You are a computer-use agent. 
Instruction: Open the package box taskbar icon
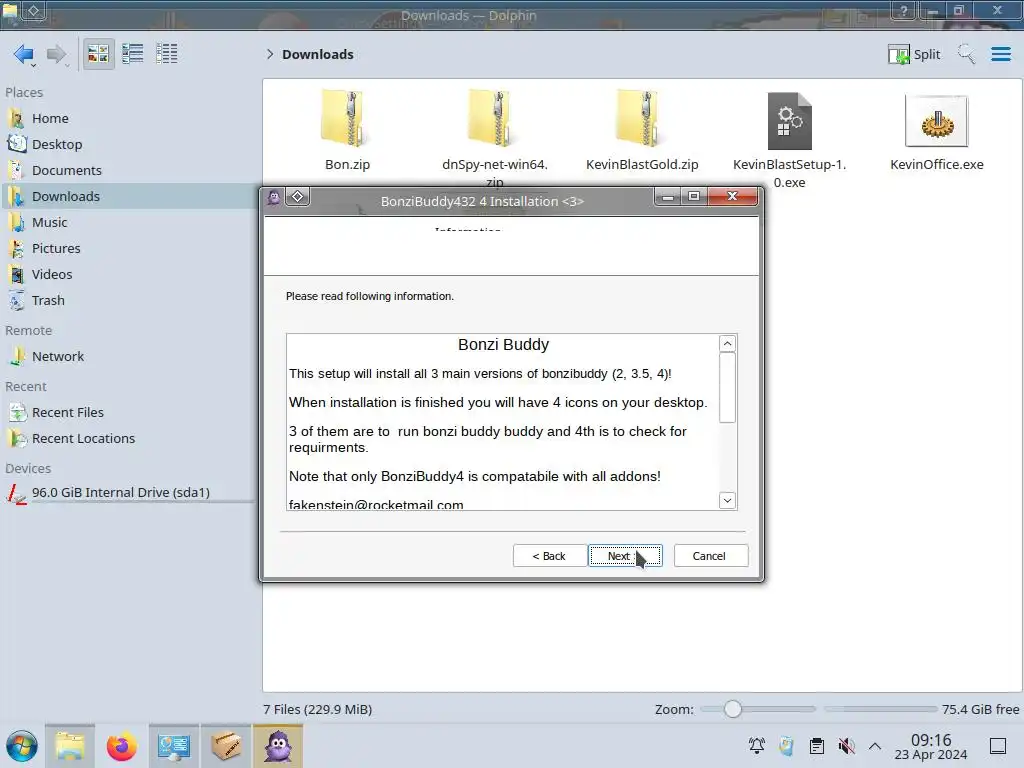226,746
